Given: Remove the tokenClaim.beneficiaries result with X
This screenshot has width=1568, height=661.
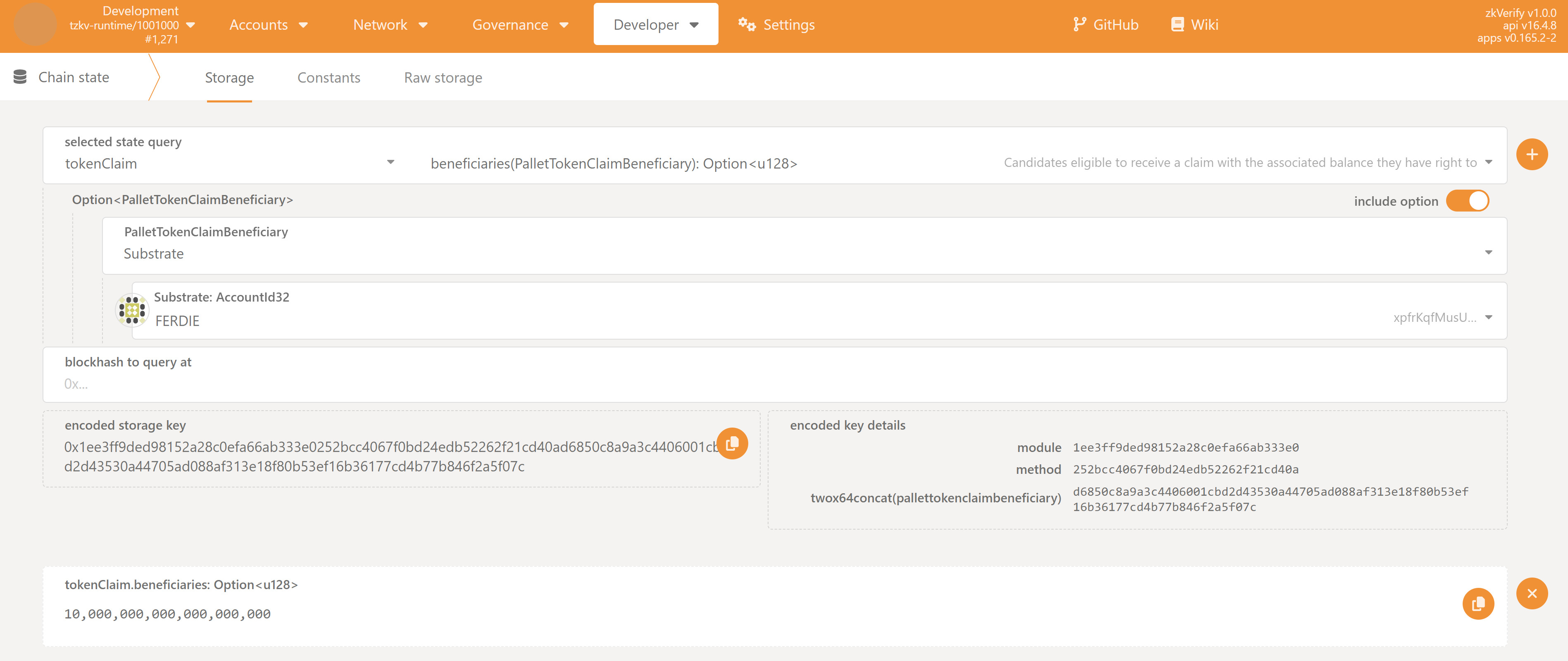Looking at the screenshot, I should [x=1532, y=593].
